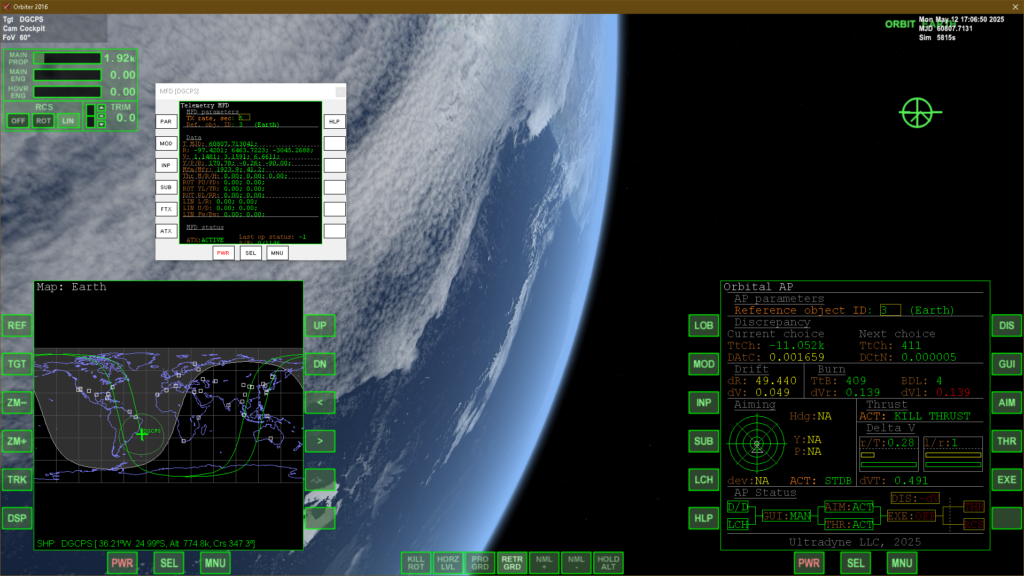Open MNU below the Map MFD
Image resolution: width=1024 pixels, height=576 pixels.
(x=215, y=563)
